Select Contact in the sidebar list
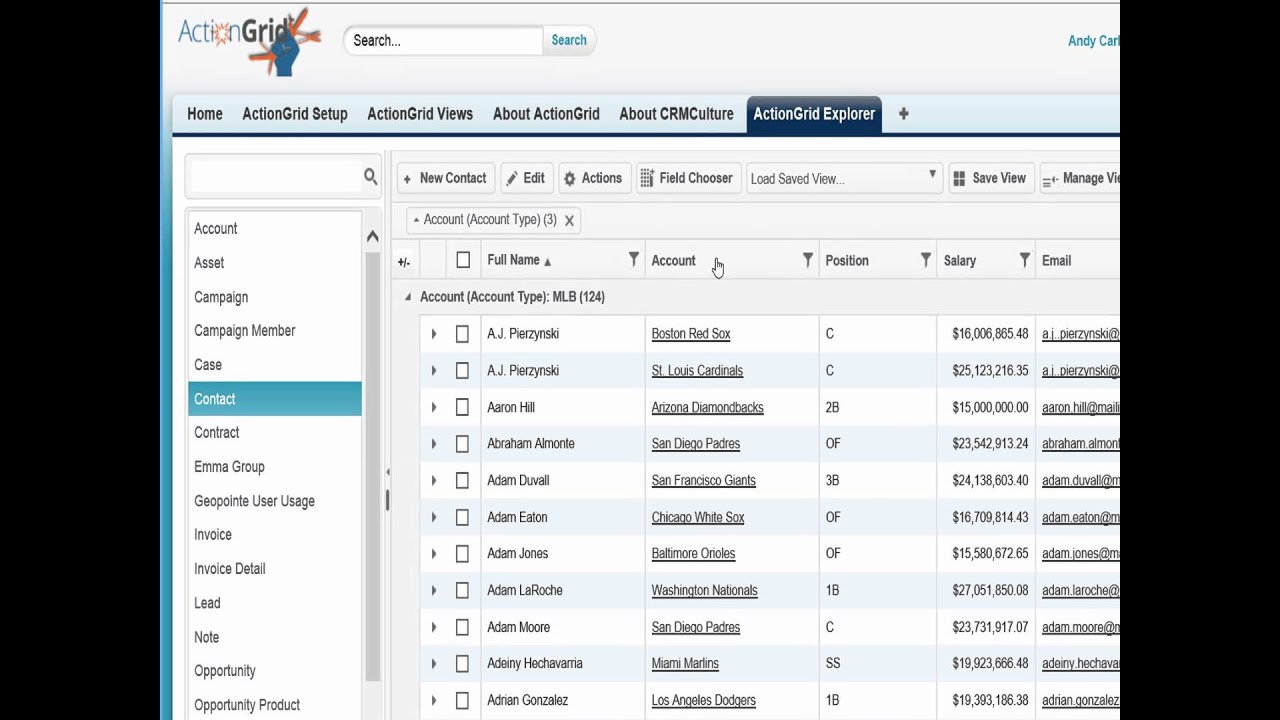Viewport: 1280px width, 720px height. [275, 399]
